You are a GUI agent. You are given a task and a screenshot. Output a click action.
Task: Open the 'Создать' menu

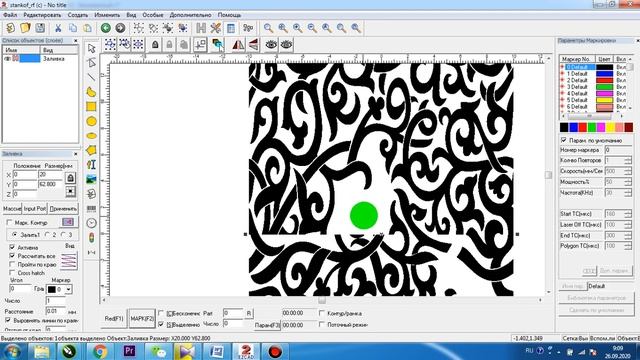pyautogui.click(x=78, y=15)
